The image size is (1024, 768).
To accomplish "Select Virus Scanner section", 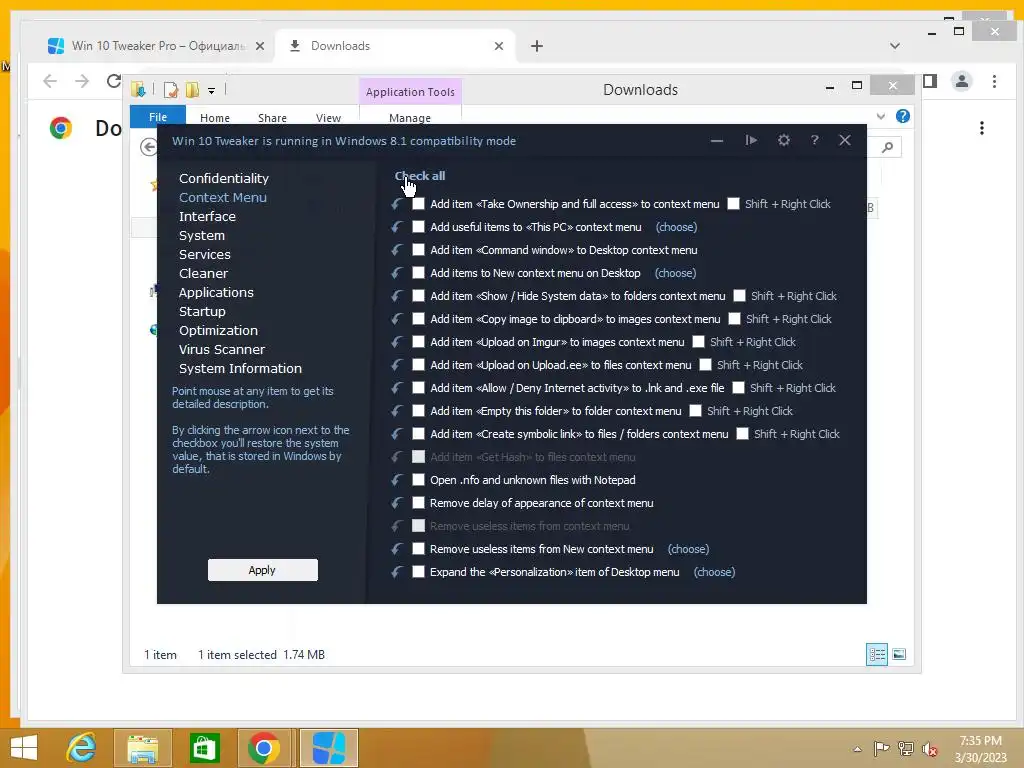I will click(x=222, y=349).
